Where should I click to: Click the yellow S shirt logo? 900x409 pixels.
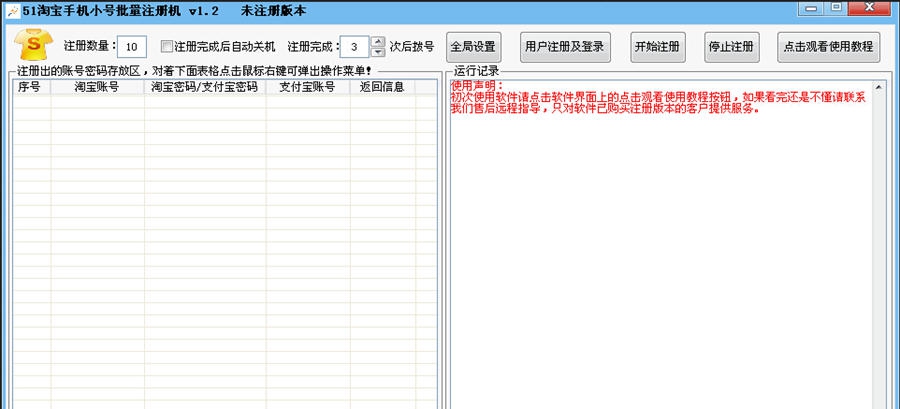tap(34, 44)
